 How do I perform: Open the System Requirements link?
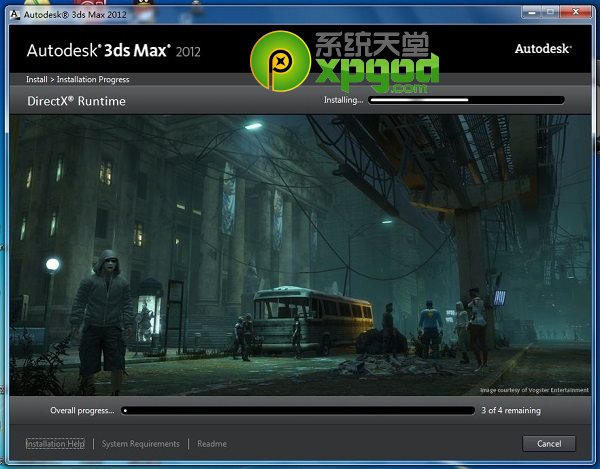141,443
